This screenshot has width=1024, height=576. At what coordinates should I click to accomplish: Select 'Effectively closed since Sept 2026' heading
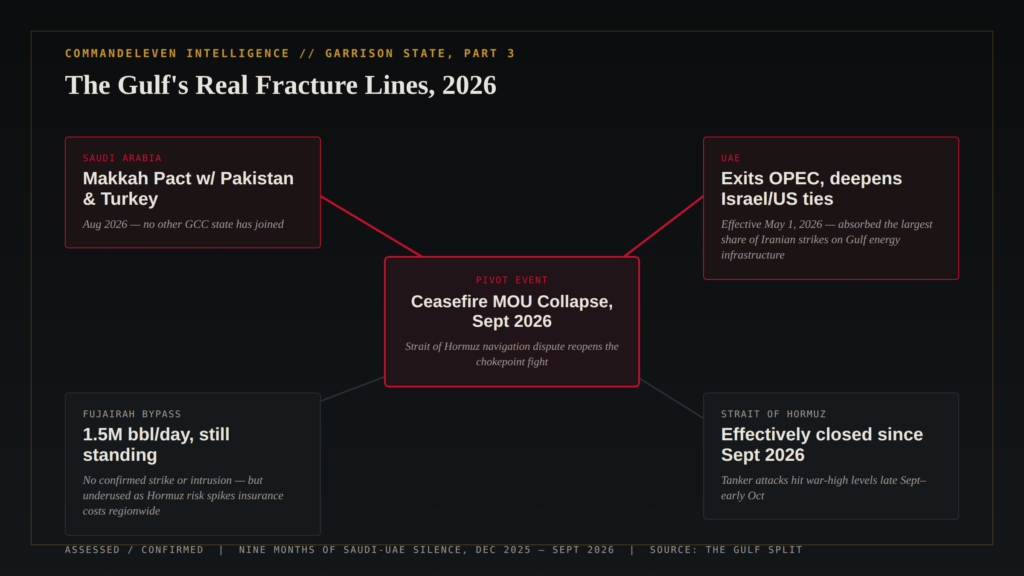(822, 444)
